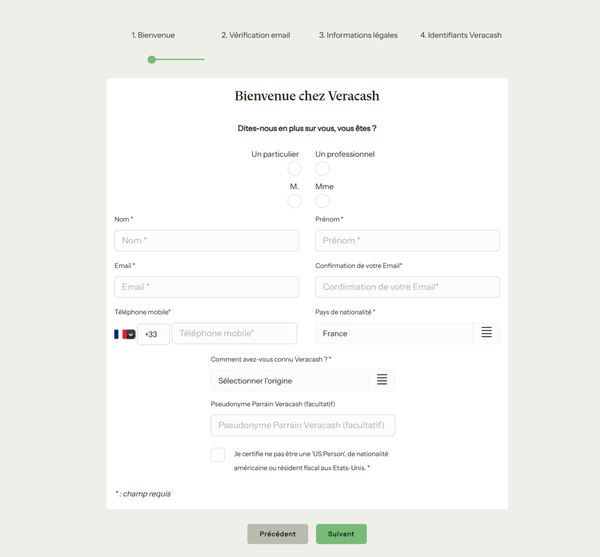Check the 'US Person' certification box
Viewport: 600px width, 557px height.
tap(218, 455)
